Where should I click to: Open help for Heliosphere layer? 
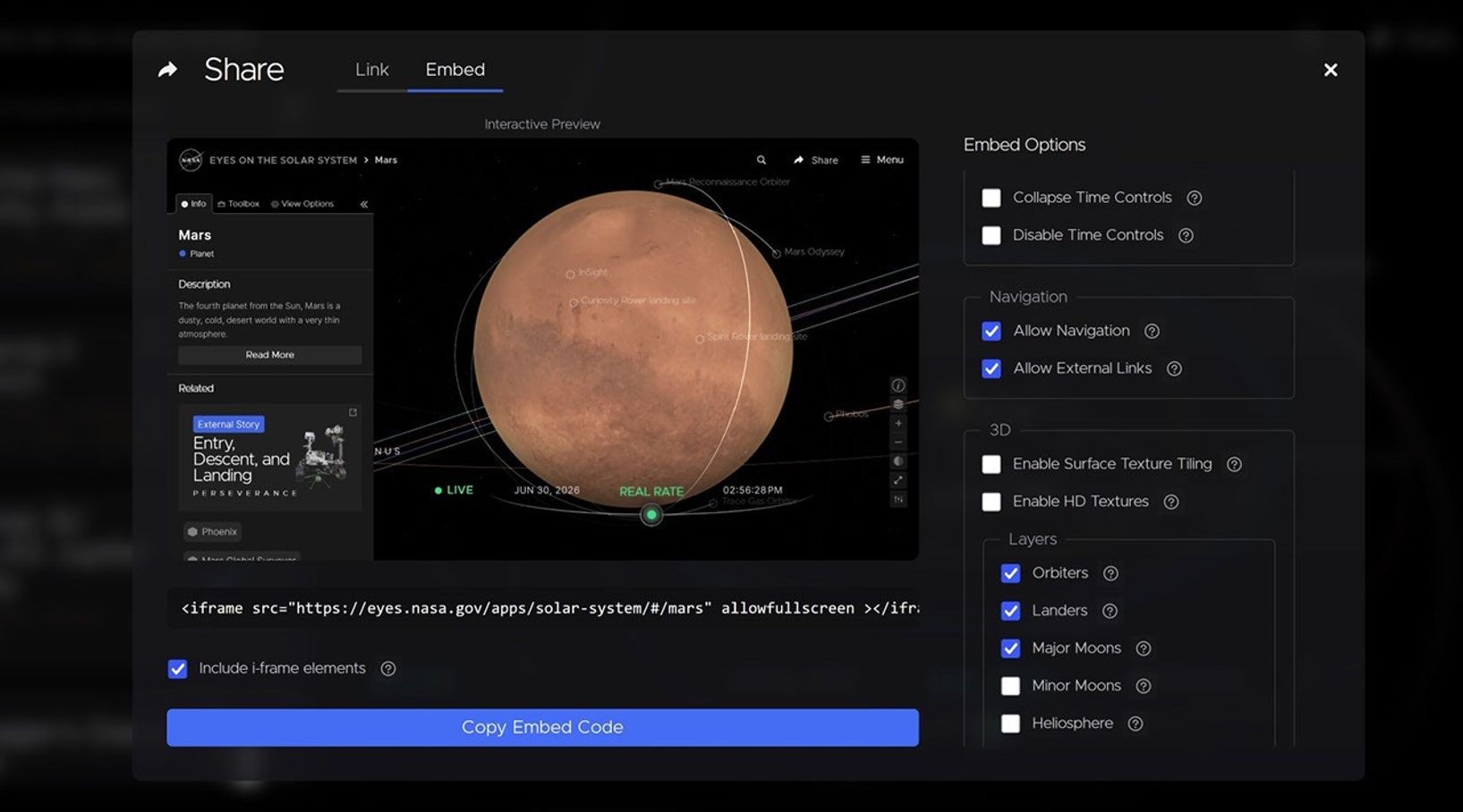tap(1136, 723)
